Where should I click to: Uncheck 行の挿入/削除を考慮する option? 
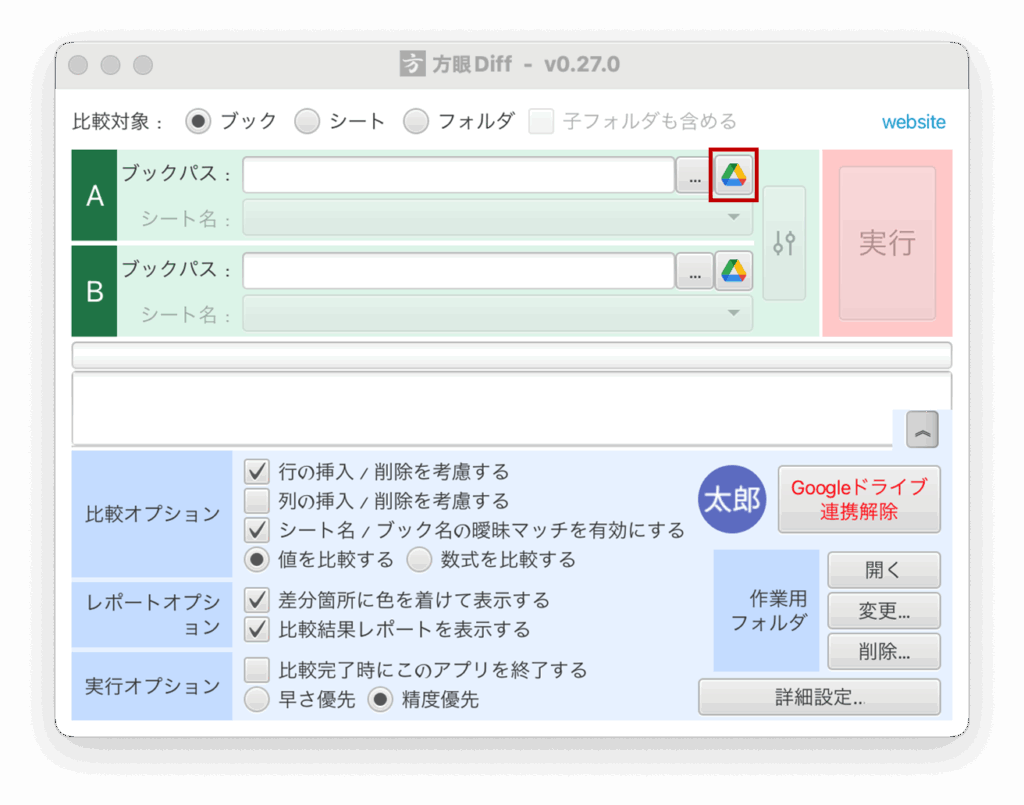[258, 471]
